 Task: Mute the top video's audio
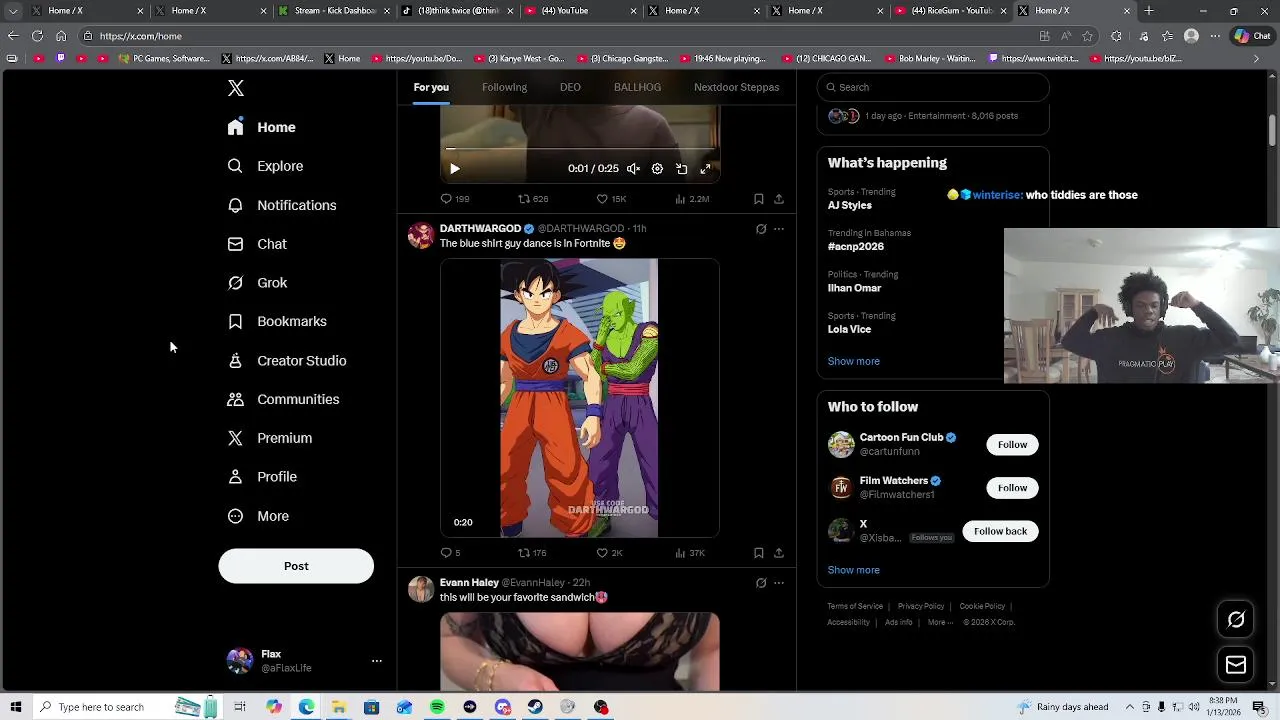633,169
